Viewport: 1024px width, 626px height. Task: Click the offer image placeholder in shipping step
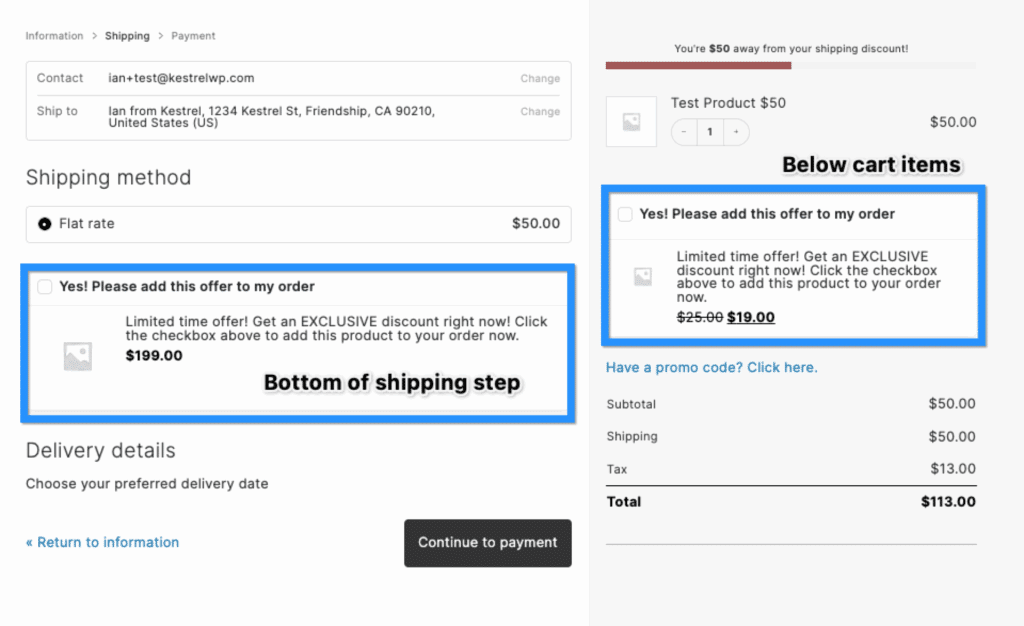click(77, 355)
